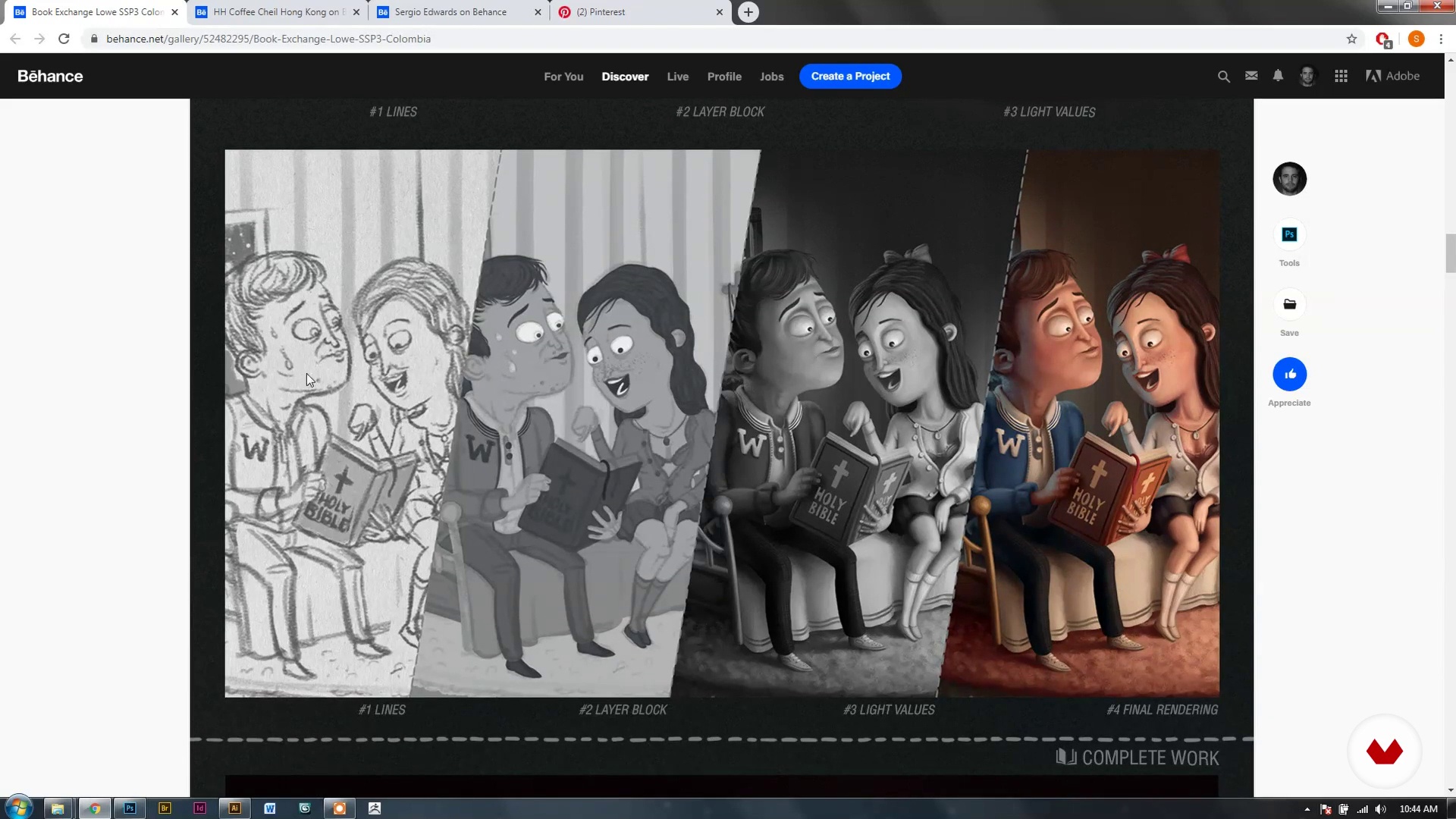Viewport: 1456px width, 819px height.
Task: Click the Create a Project button
Action: [850, 77]
